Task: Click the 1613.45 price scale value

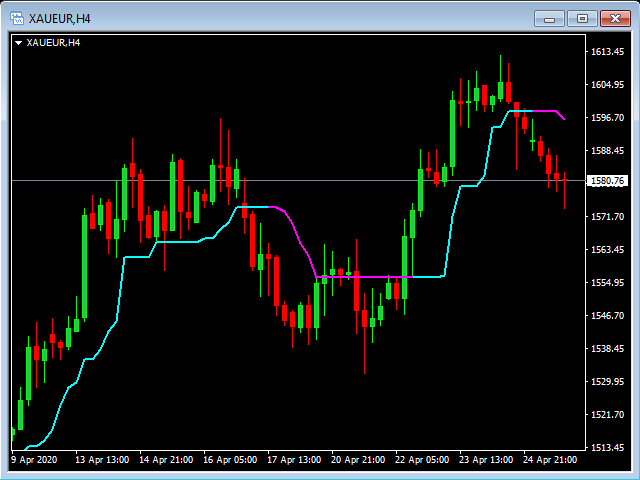Action: (x=608, y=52)
